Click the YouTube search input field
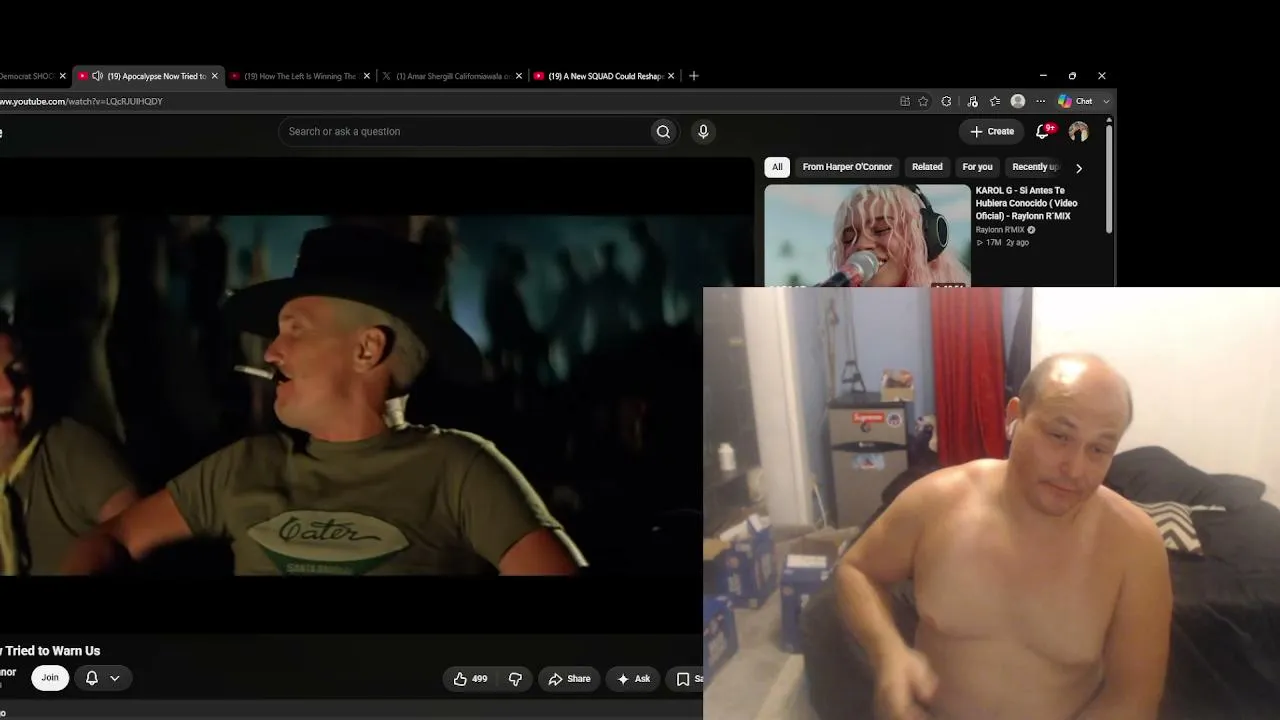The height and width of the screenshot is (720, 1280). [x=464, y=132]
